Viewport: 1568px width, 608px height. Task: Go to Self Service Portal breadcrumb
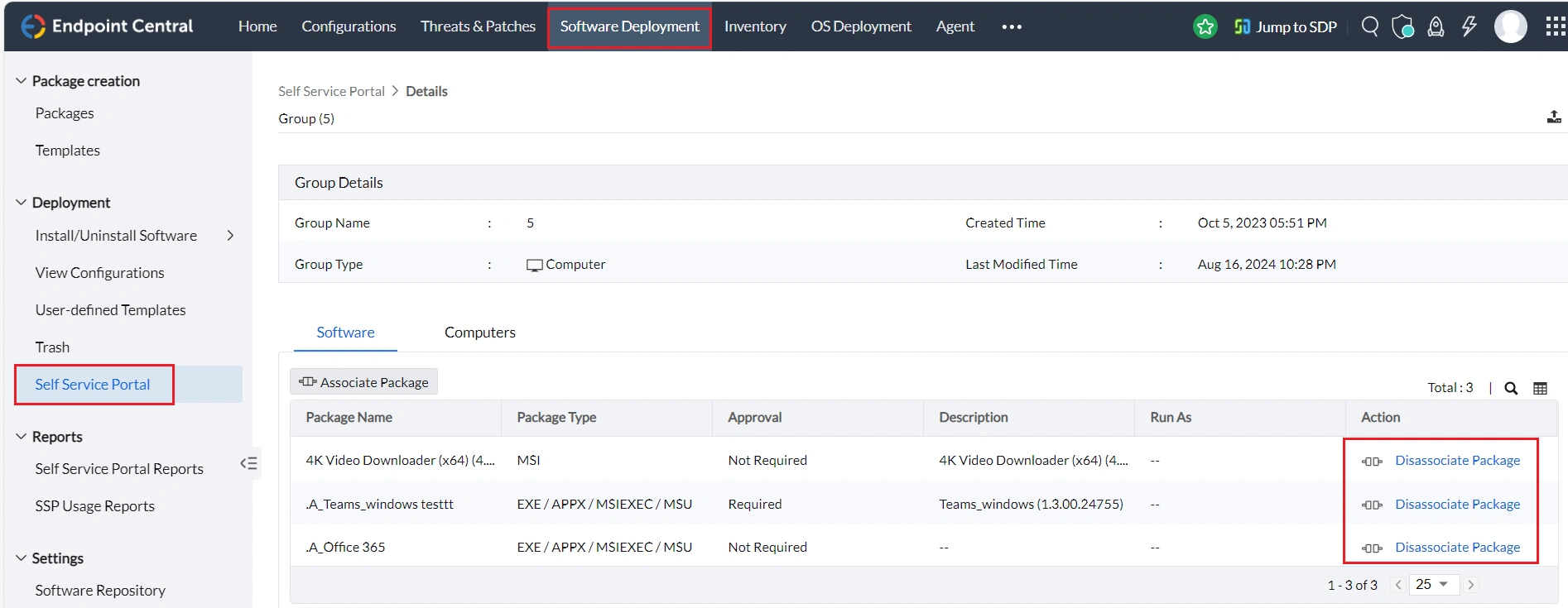(331, 91)
